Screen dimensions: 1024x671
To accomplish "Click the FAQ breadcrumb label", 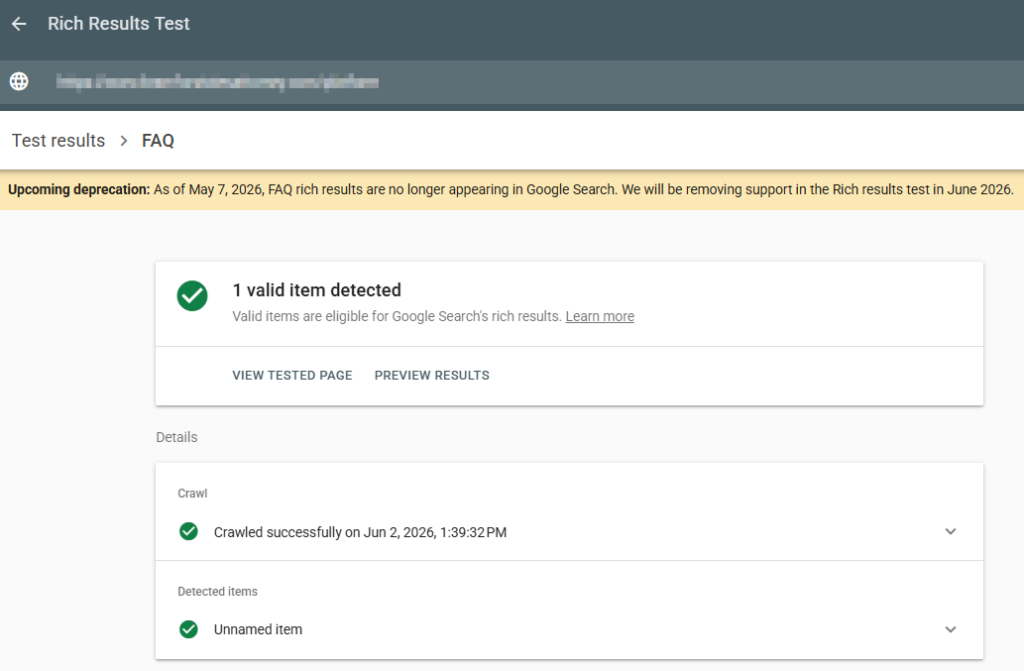I will [x=158, y=140].
